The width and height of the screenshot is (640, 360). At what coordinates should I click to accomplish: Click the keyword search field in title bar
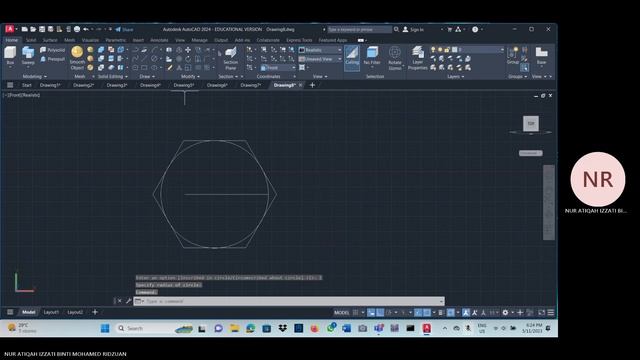pyautogui.click(x=360, y=29)
